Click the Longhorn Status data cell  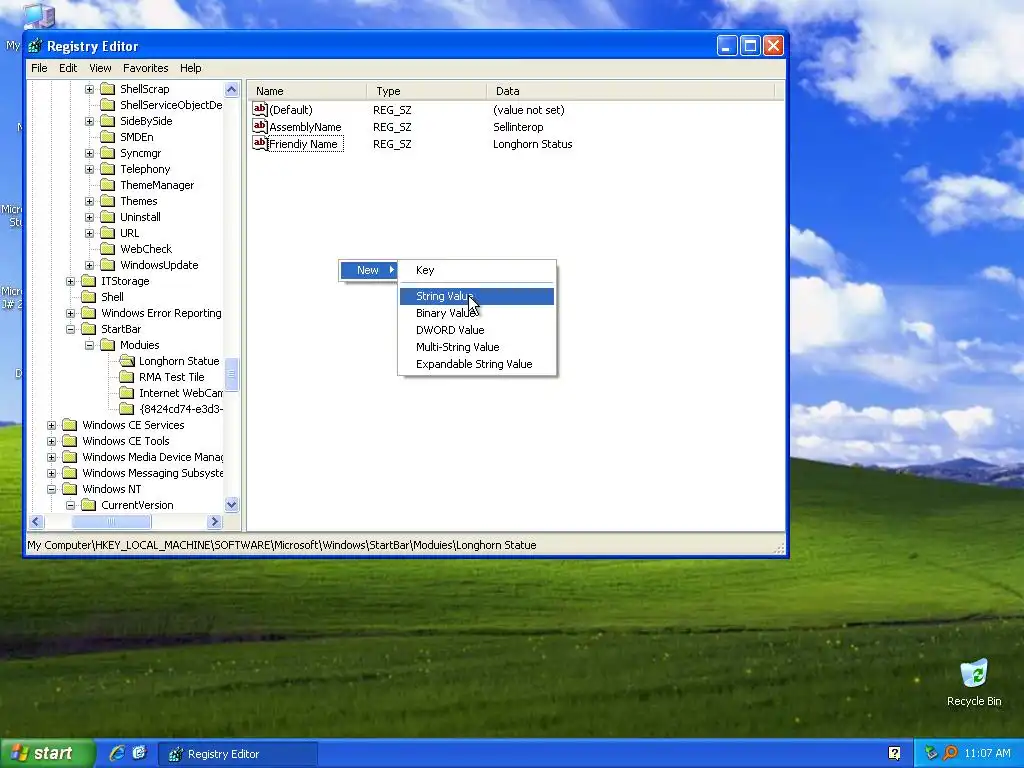click(532, 144)
